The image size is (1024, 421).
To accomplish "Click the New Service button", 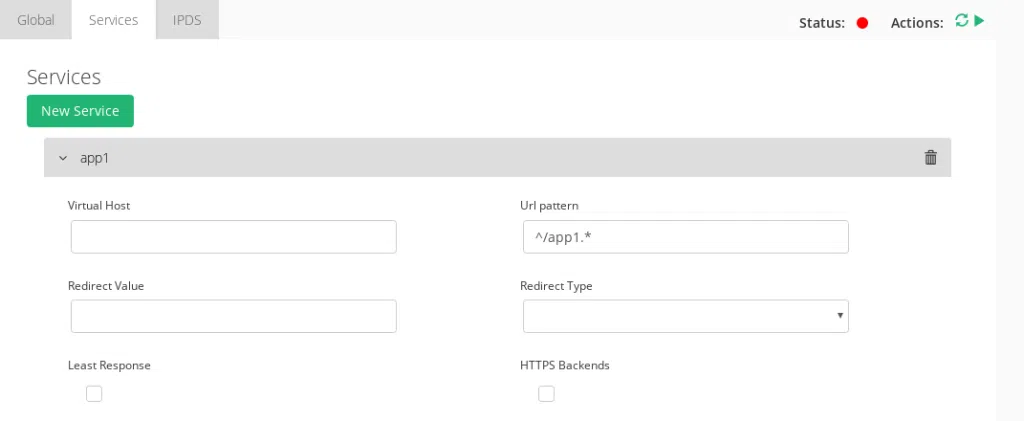I will 80,111.
